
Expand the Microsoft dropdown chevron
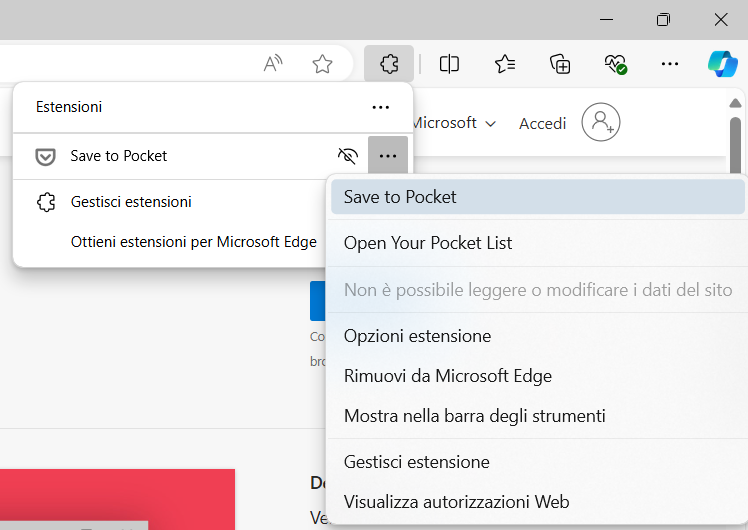coord(490,124)
